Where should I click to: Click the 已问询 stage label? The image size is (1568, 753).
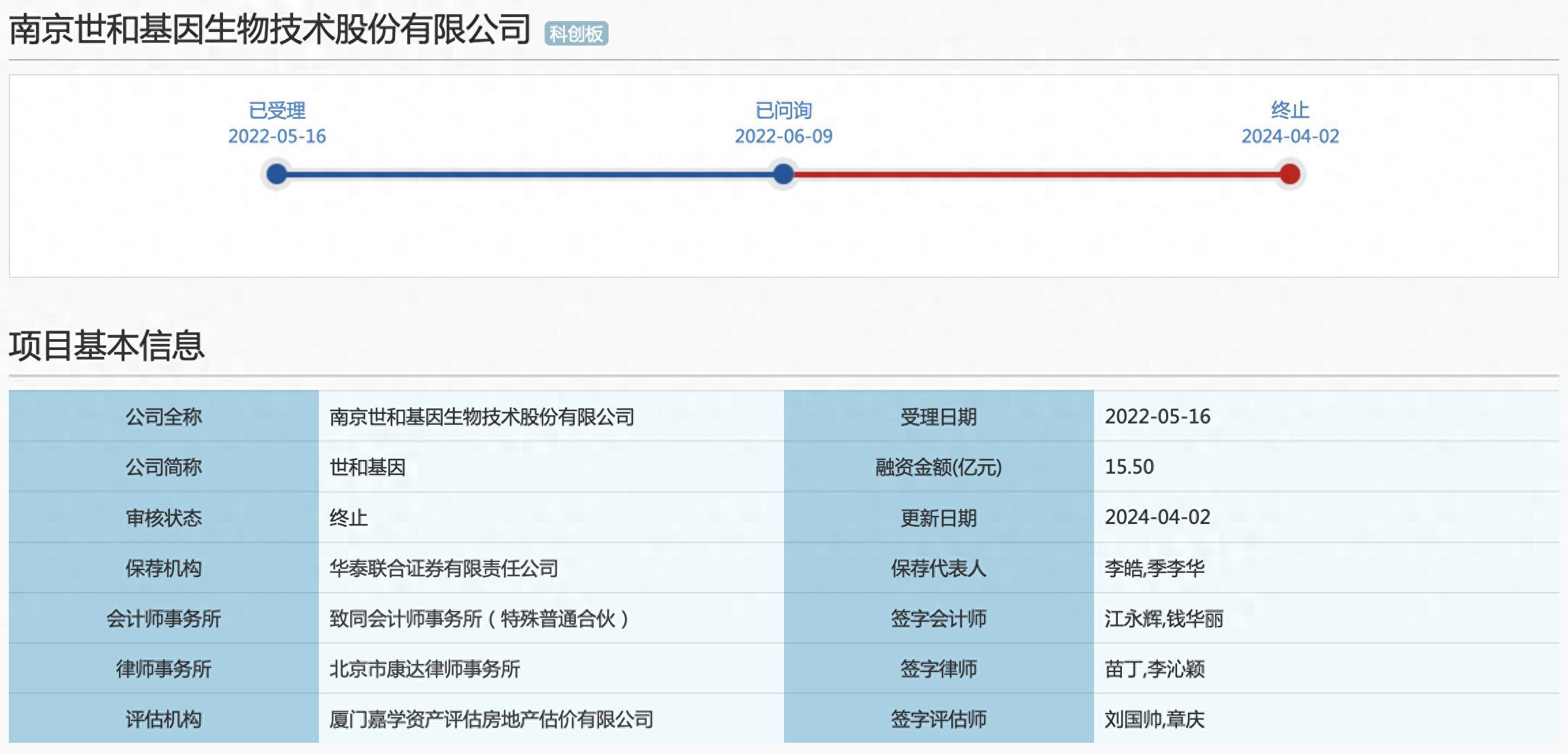[x=783, y=110]
